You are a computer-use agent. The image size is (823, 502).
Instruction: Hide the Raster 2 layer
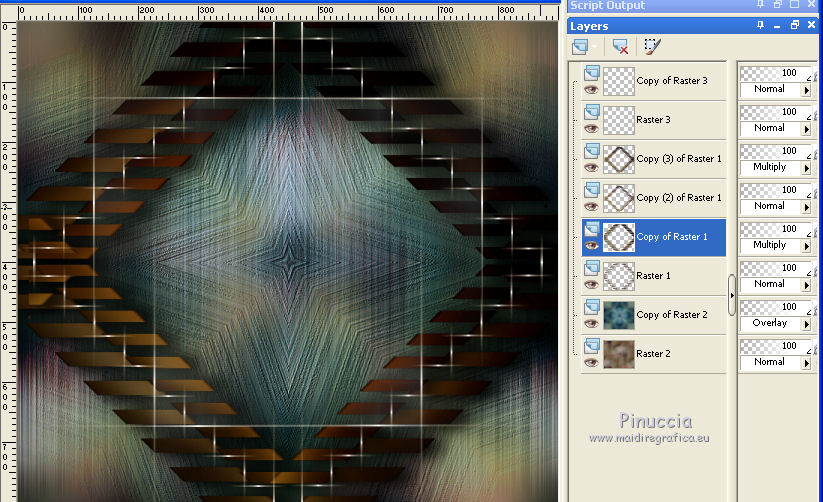(590, 362)
